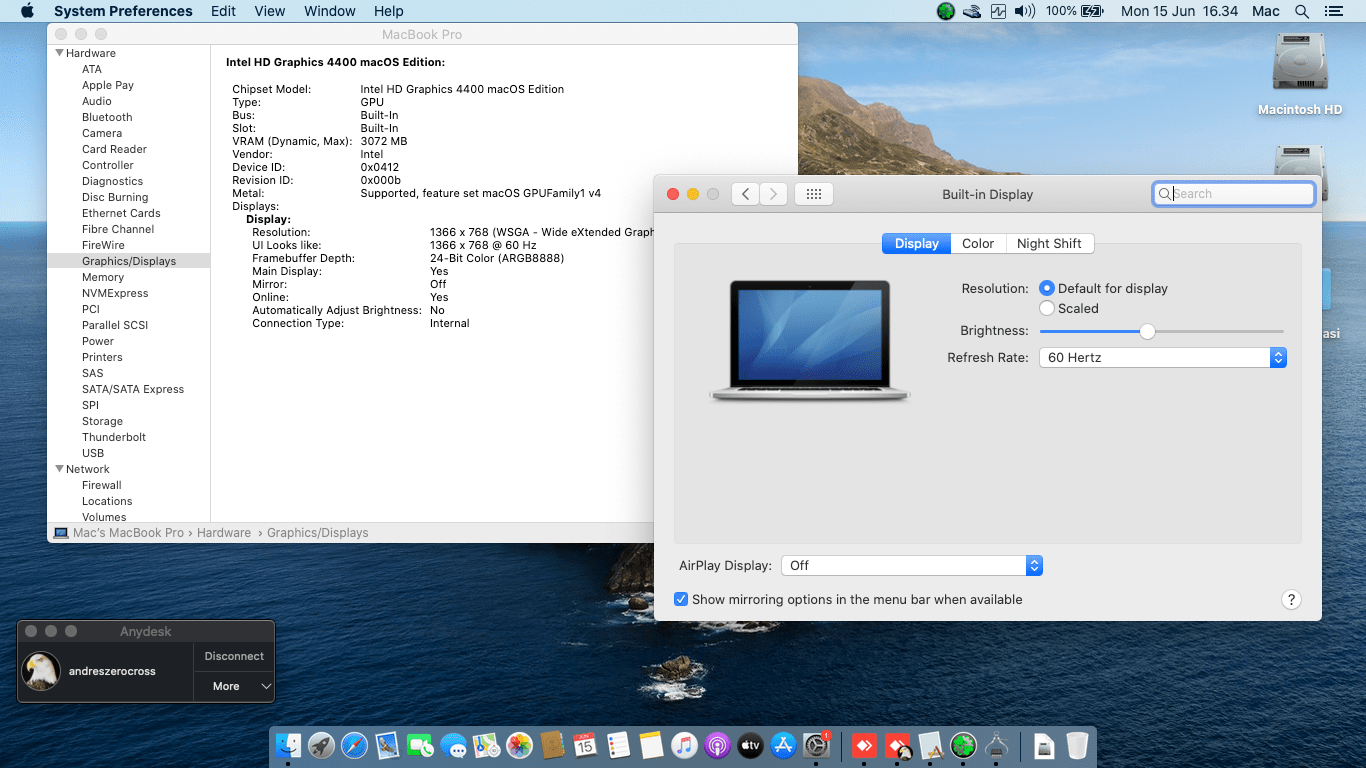Screen dimensions: 1366x768
Task: Select Apple Pay in hardware sidebar
Action: [108, 85]
